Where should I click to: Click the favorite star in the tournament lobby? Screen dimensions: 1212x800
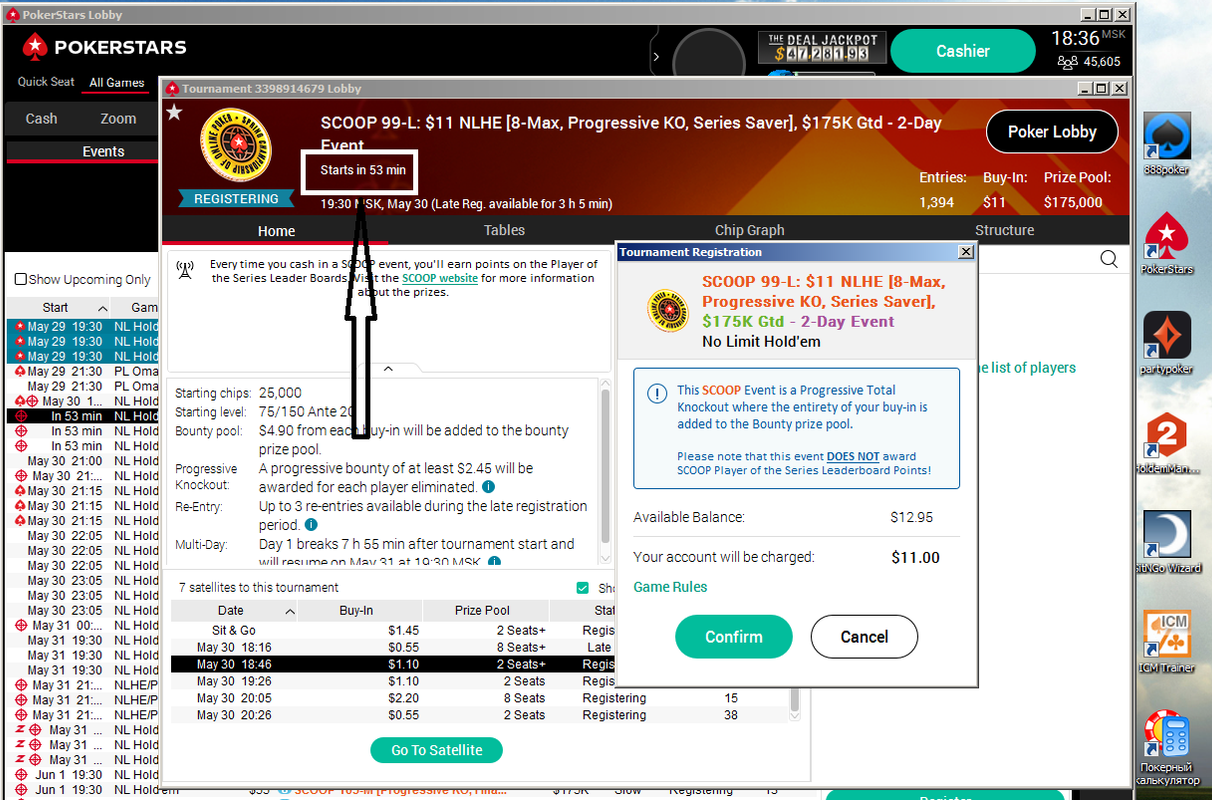(x=175, y=112)
